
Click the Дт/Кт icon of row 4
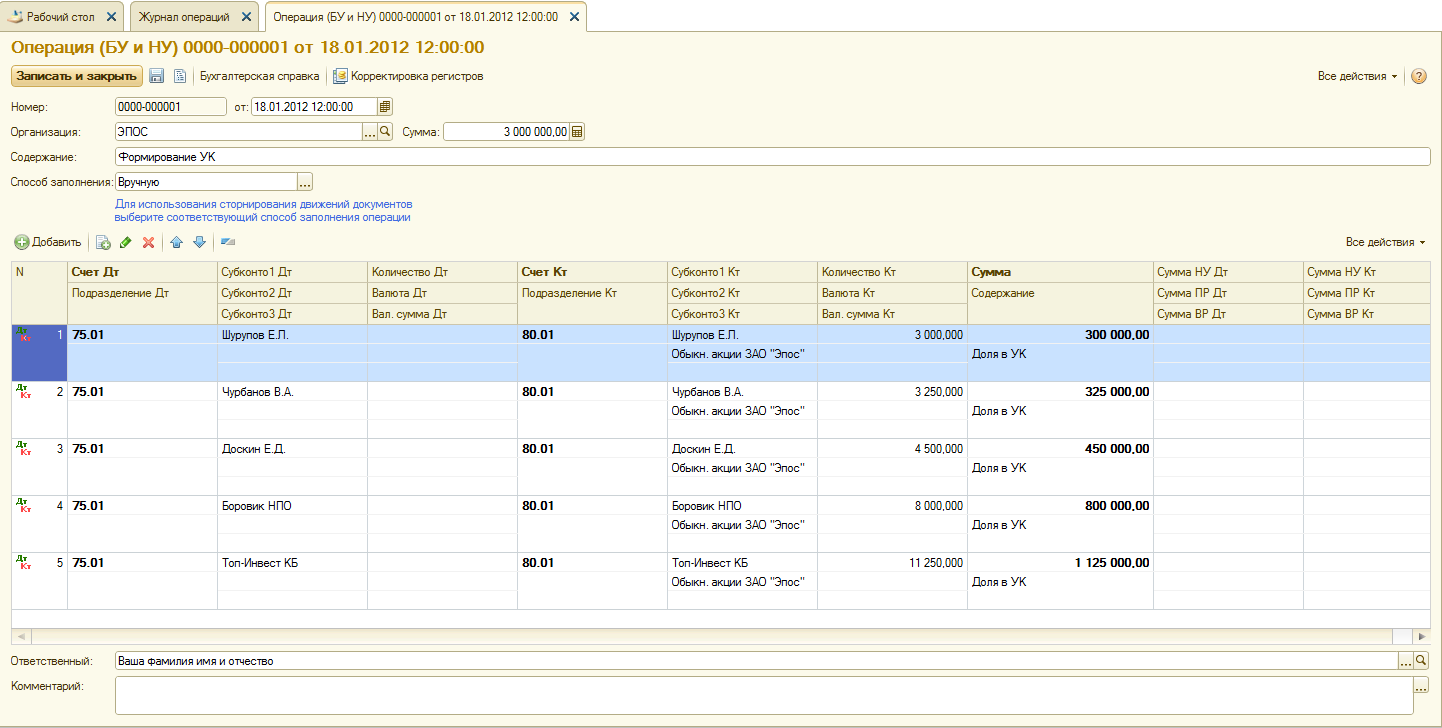click(x=24, y=507)
